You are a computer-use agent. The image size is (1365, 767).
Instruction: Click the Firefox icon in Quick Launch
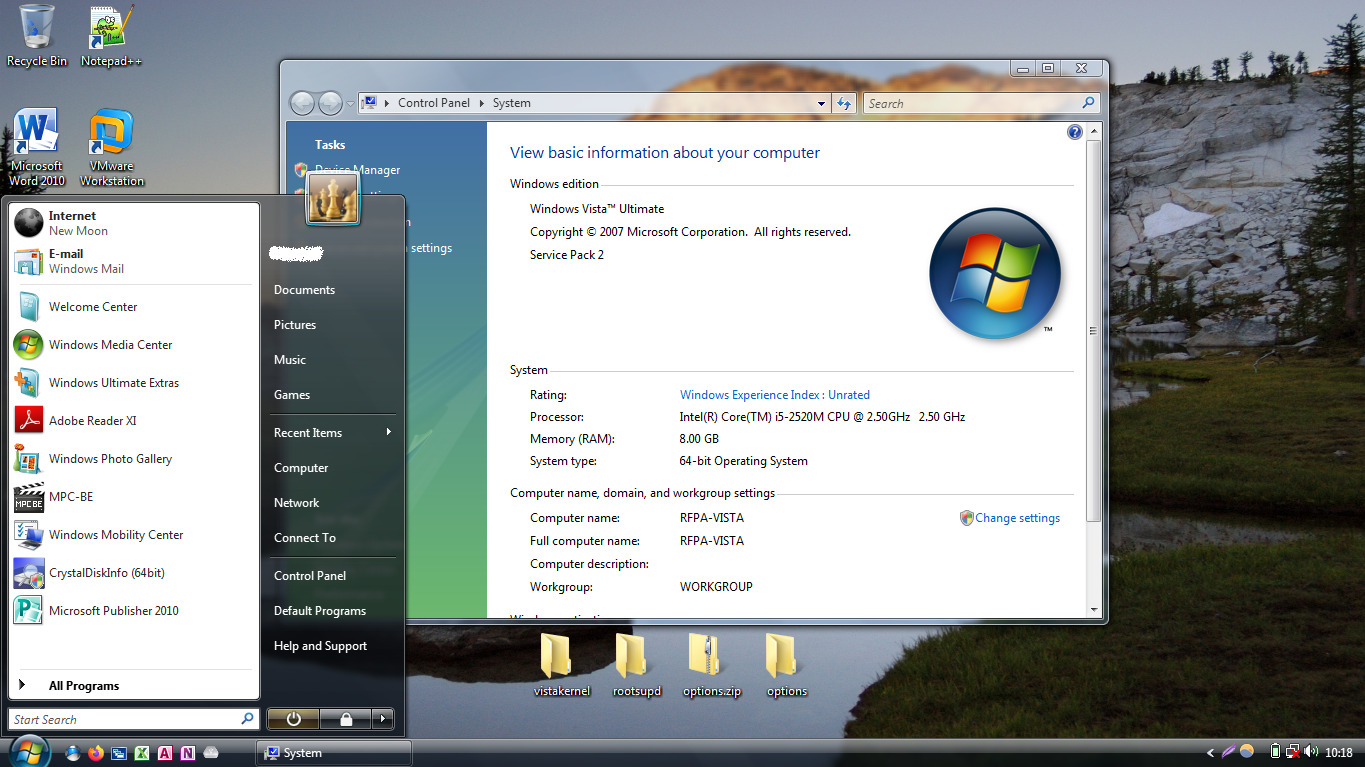point(96,753)
